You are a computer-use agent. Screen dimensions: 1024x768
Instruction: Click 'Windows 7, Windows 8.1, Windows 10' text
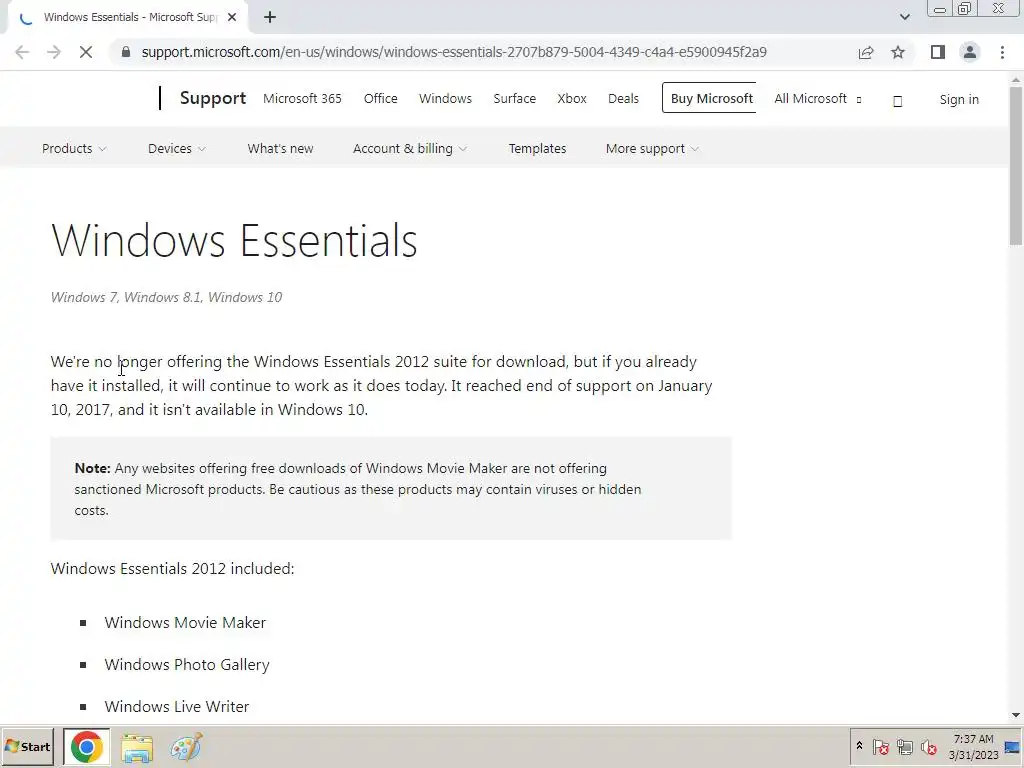point(167,297)
